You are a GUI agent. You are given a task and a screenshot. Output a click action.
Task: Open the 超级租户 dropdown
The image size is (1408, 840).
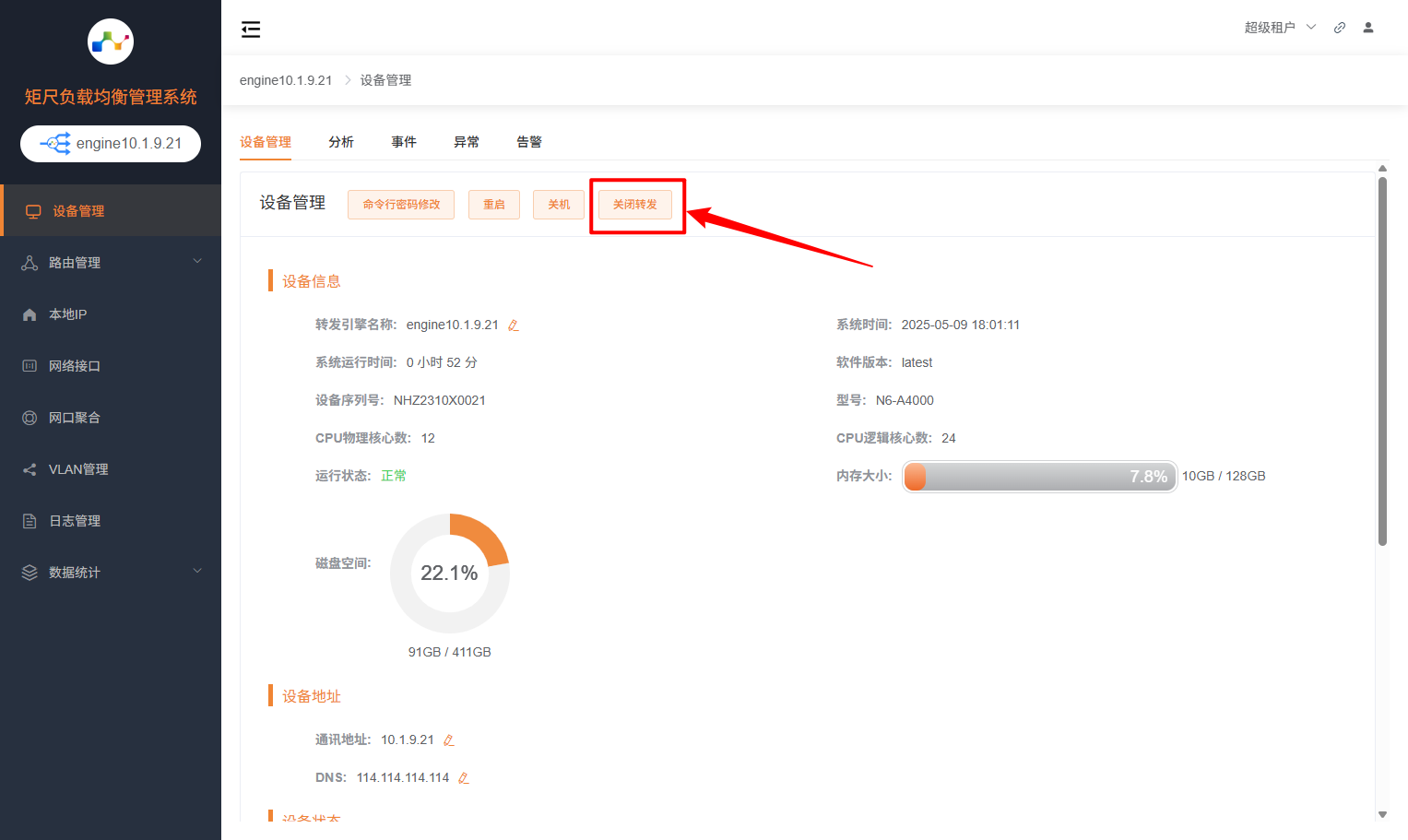[x=1280, y=27]
